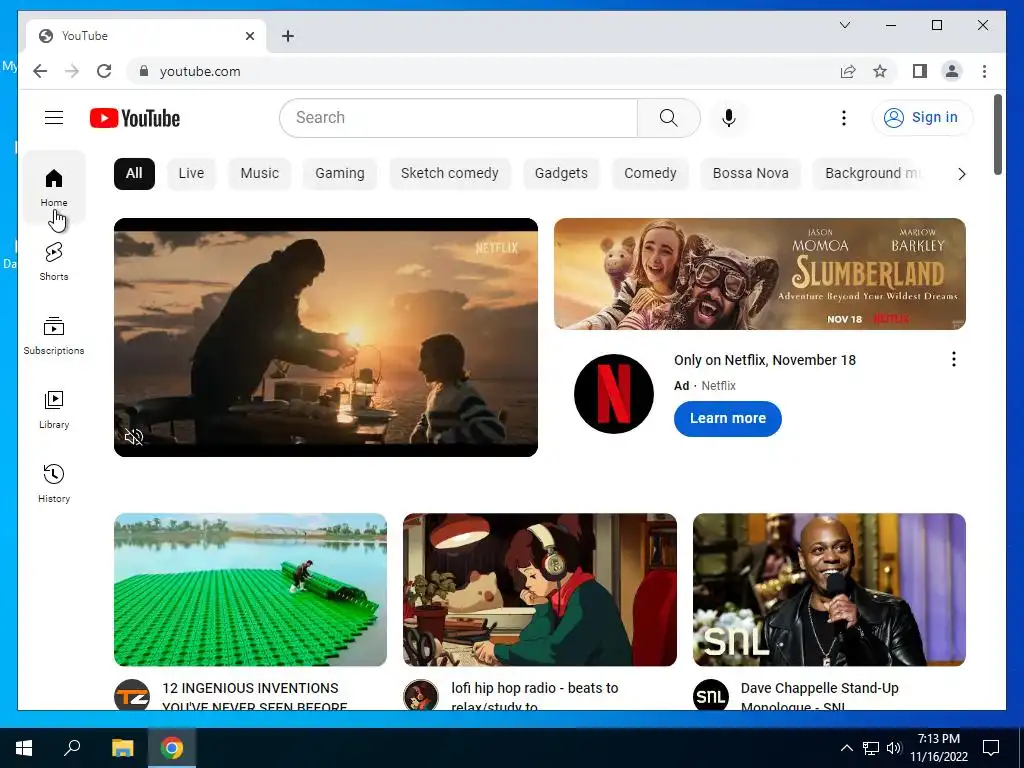1024x768 pixels.
Task: Open the 12 INGENIOUS INVENTIONS video title
Action: coord(255,696)
